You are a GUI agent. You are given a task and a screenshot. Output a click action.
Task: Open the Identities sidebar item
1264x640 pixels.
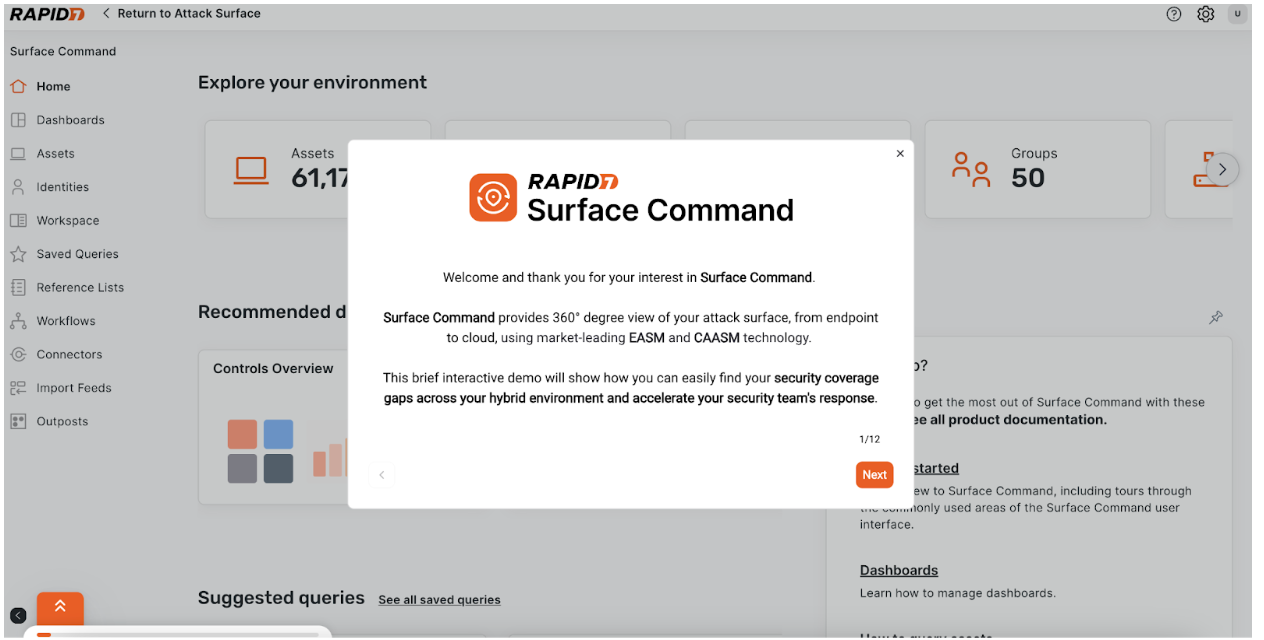point(62,187)
